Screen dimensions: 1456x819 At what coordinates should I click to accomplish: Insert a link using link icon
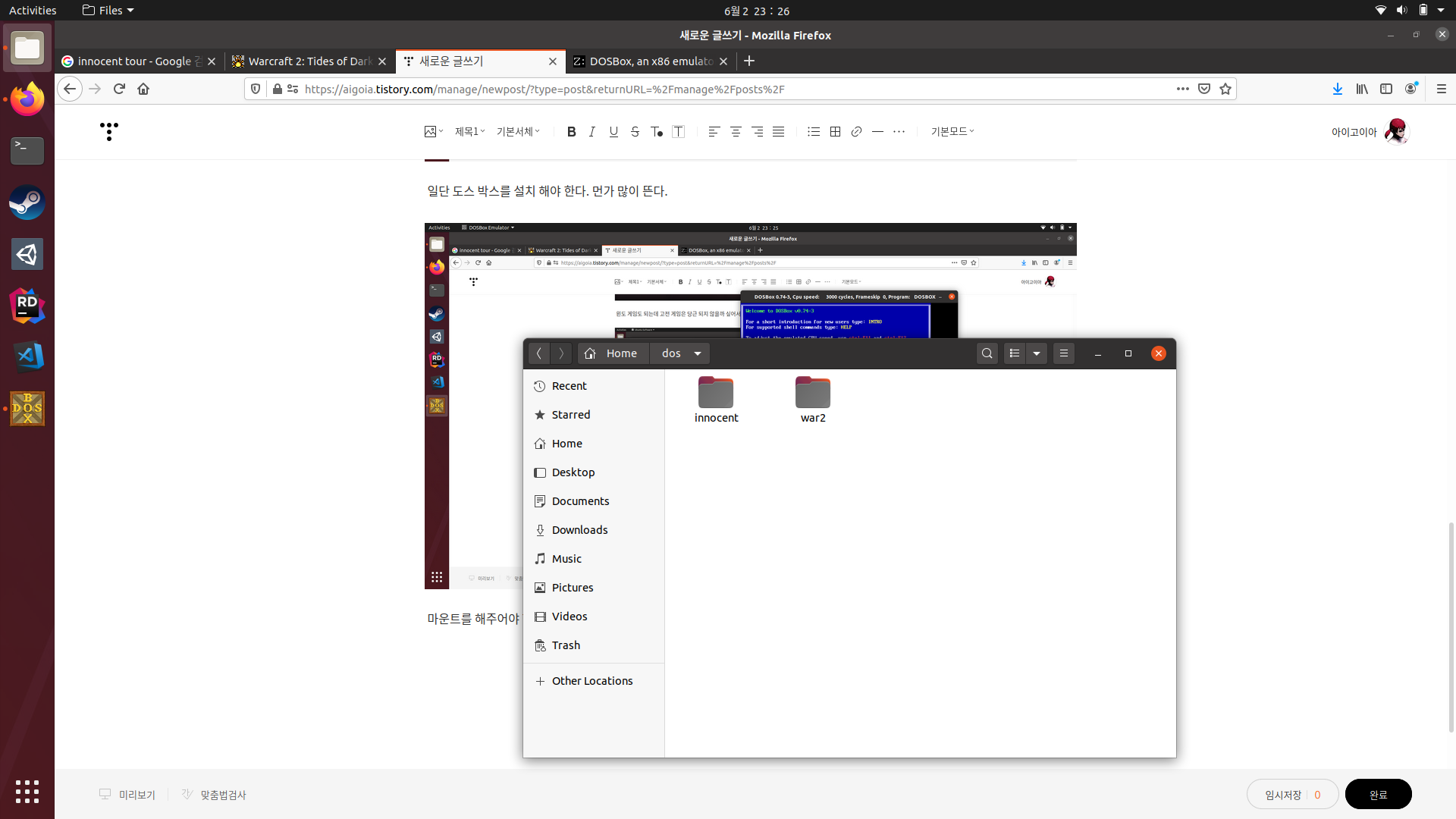(x=856, y=132)
